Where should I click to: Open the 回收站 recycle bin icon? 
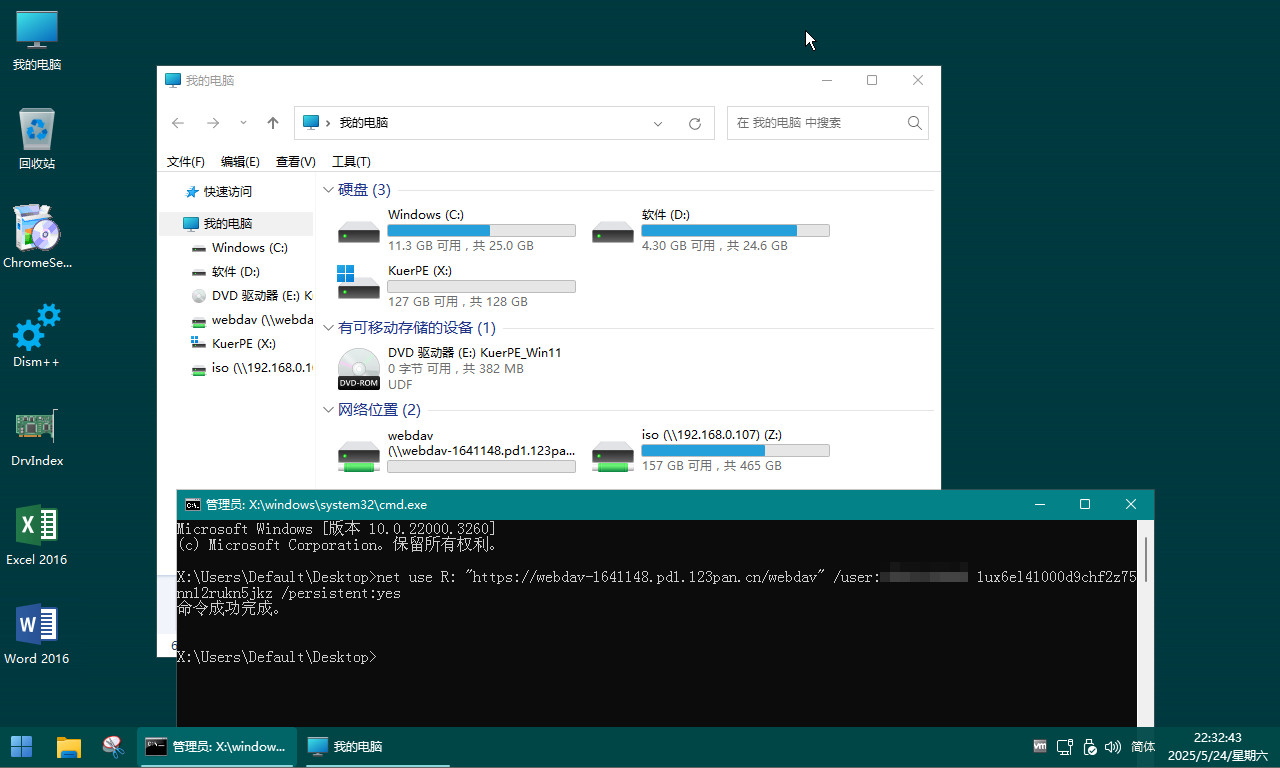pos(37,139)
